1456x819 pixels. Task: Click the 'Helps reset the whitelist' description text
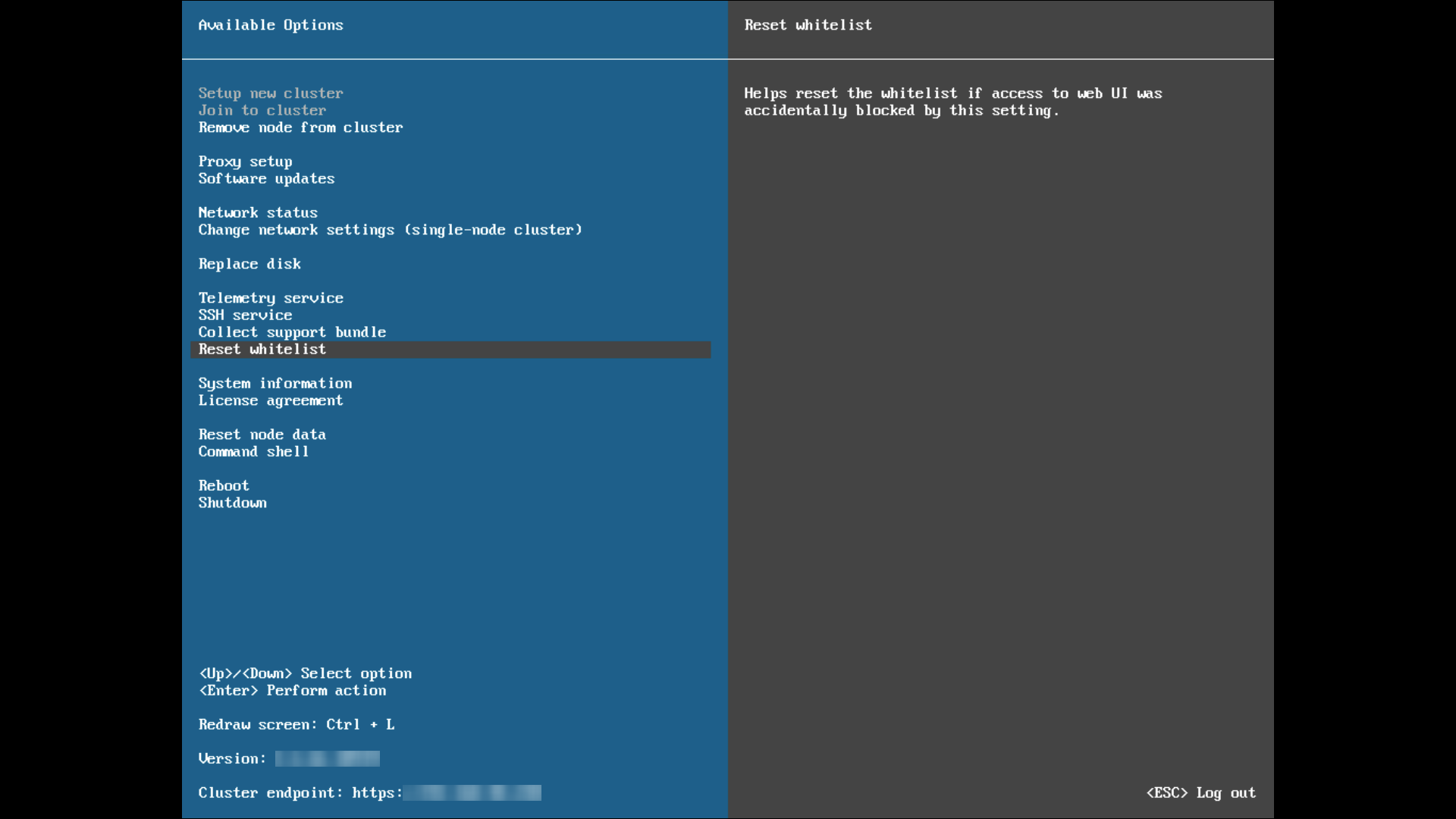click(x=953, y=102)
